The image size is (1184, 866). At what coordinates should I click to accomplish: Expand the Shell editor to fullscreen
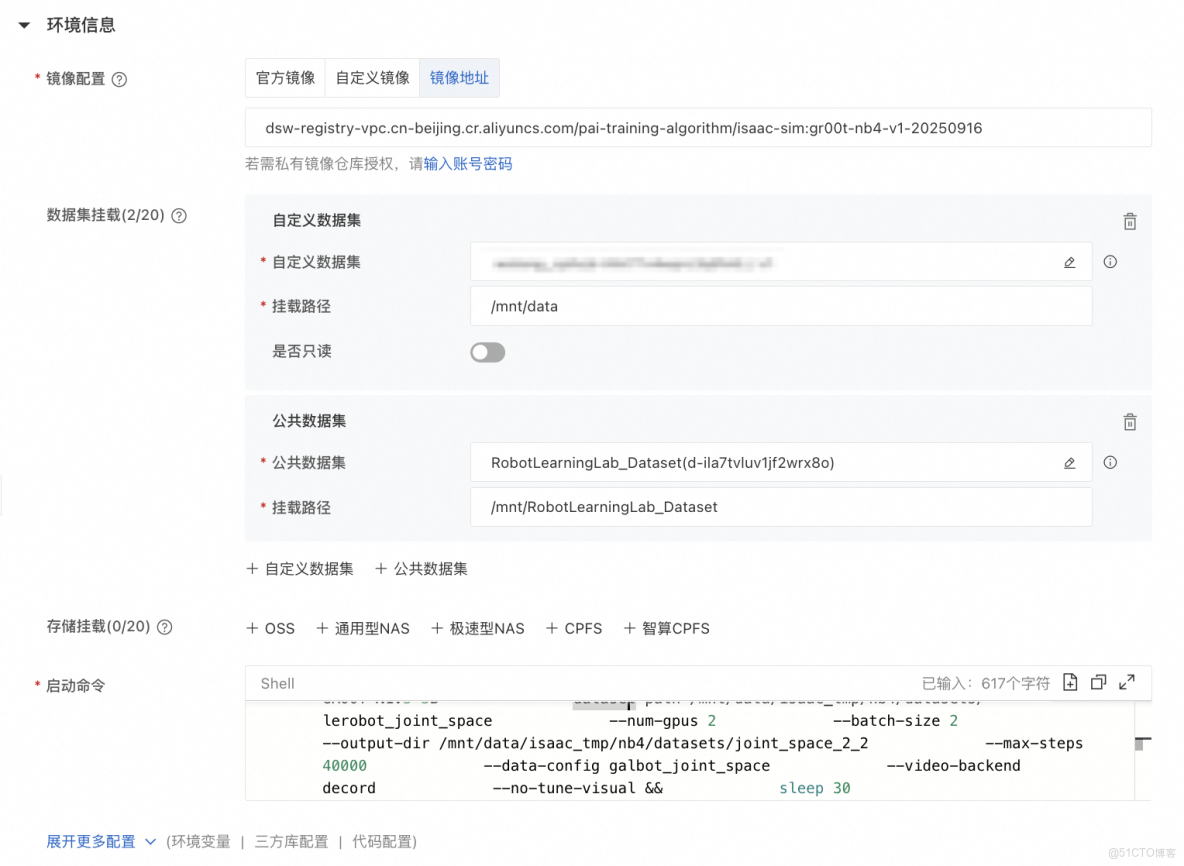click(1127, 682)
